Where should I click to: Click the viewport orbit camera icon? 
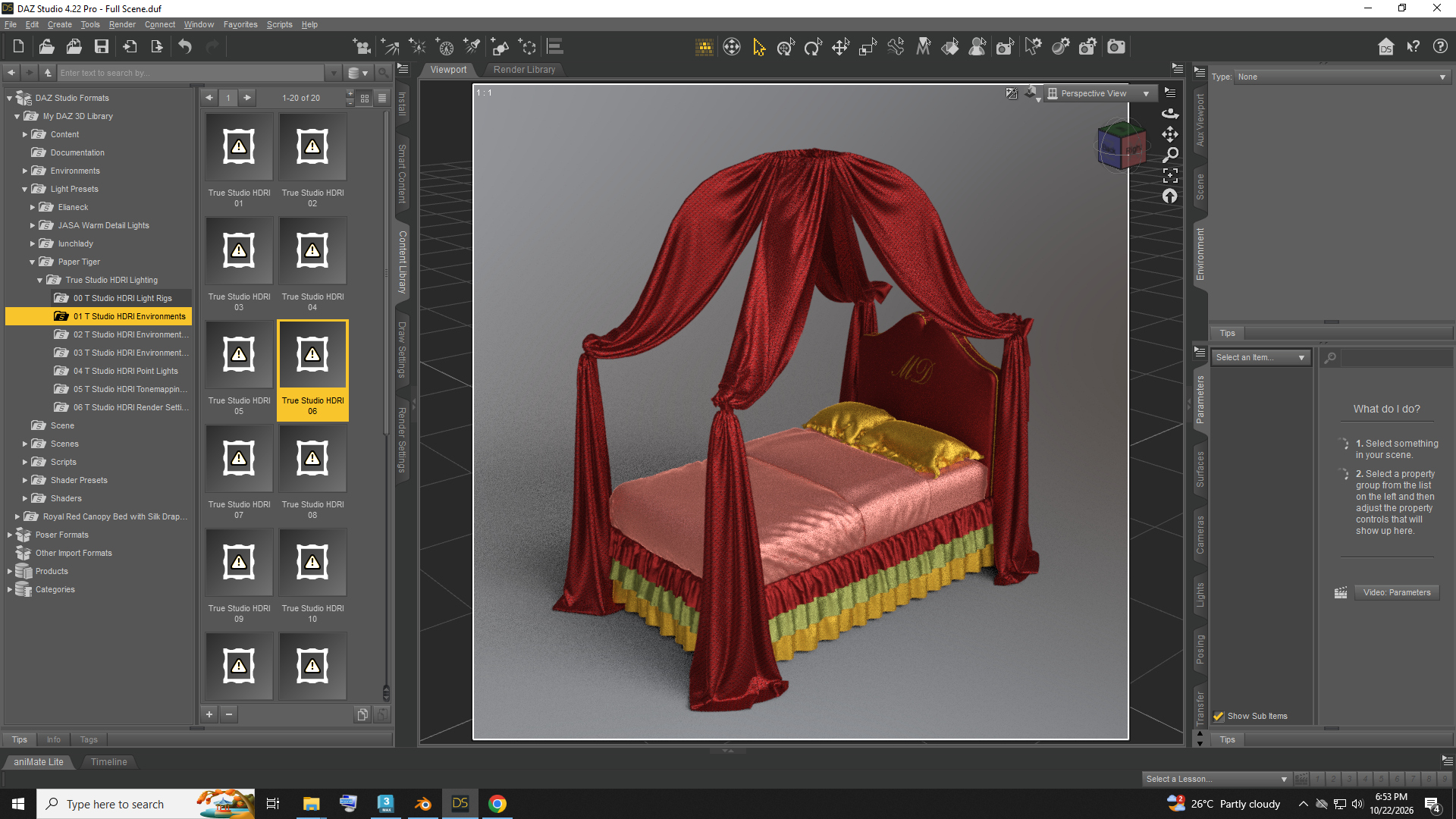click(x=1170, y=113)
